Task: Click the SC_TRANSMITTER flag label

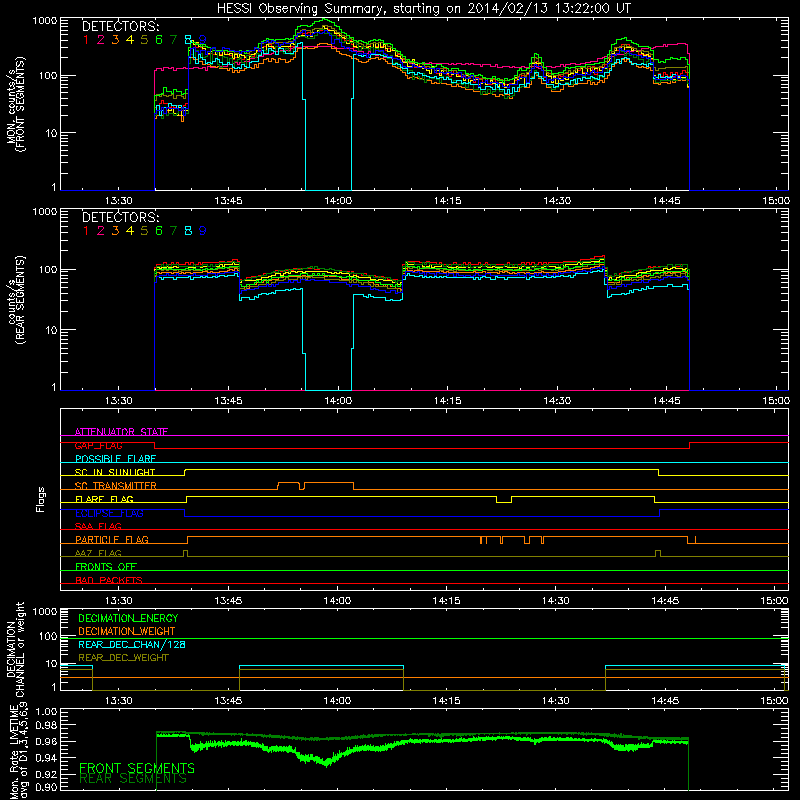Action: (116, 486)
